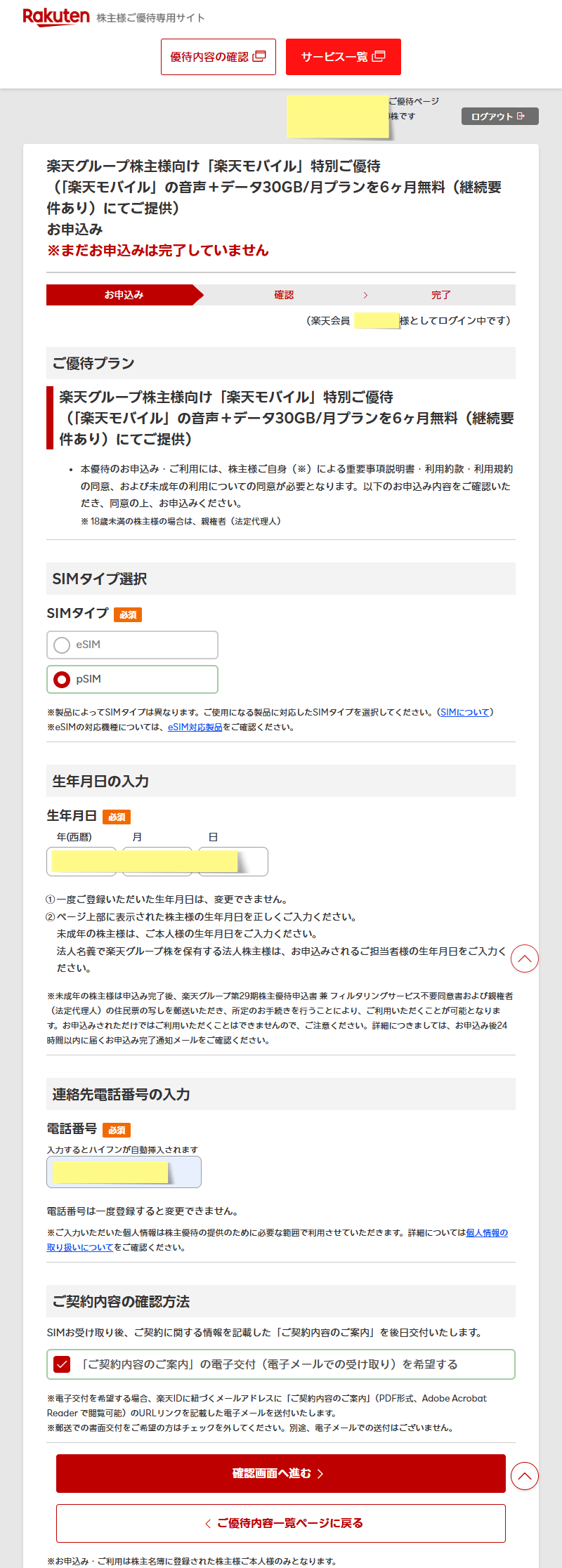The width and height of the screenshot is (562, 1568).
Task: Click the お申込み step in progress bar
Action: click(x=124, y=295)
